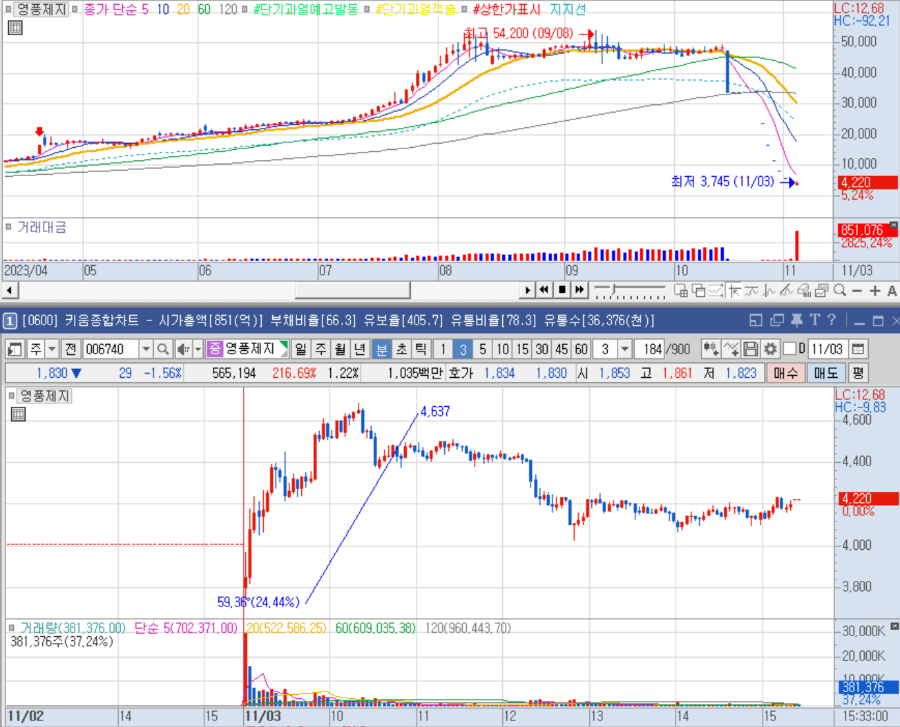
Task: Click the speaker sound icon in the toolbar
Action: tap(183, 349)
